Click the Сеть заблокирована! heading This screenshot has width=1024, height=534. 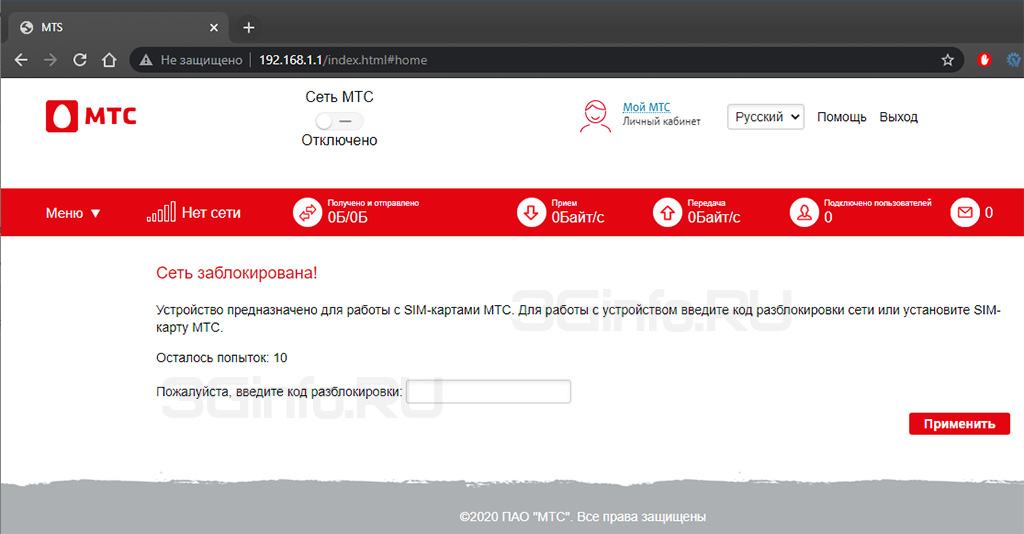(x=236, y=273)
